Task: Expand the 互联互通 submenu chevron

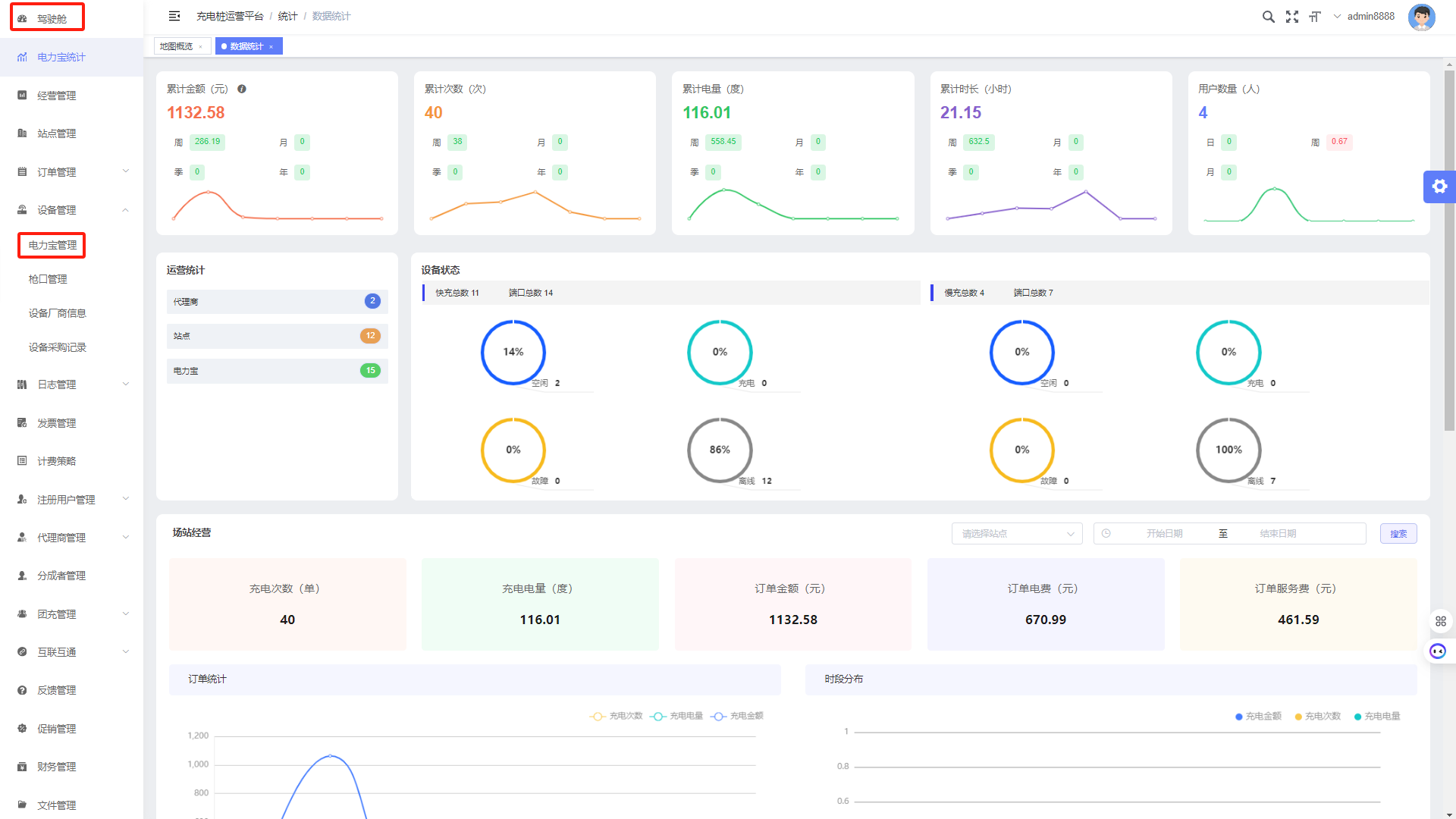Action: pyautogui.click(x=126, y=652)
